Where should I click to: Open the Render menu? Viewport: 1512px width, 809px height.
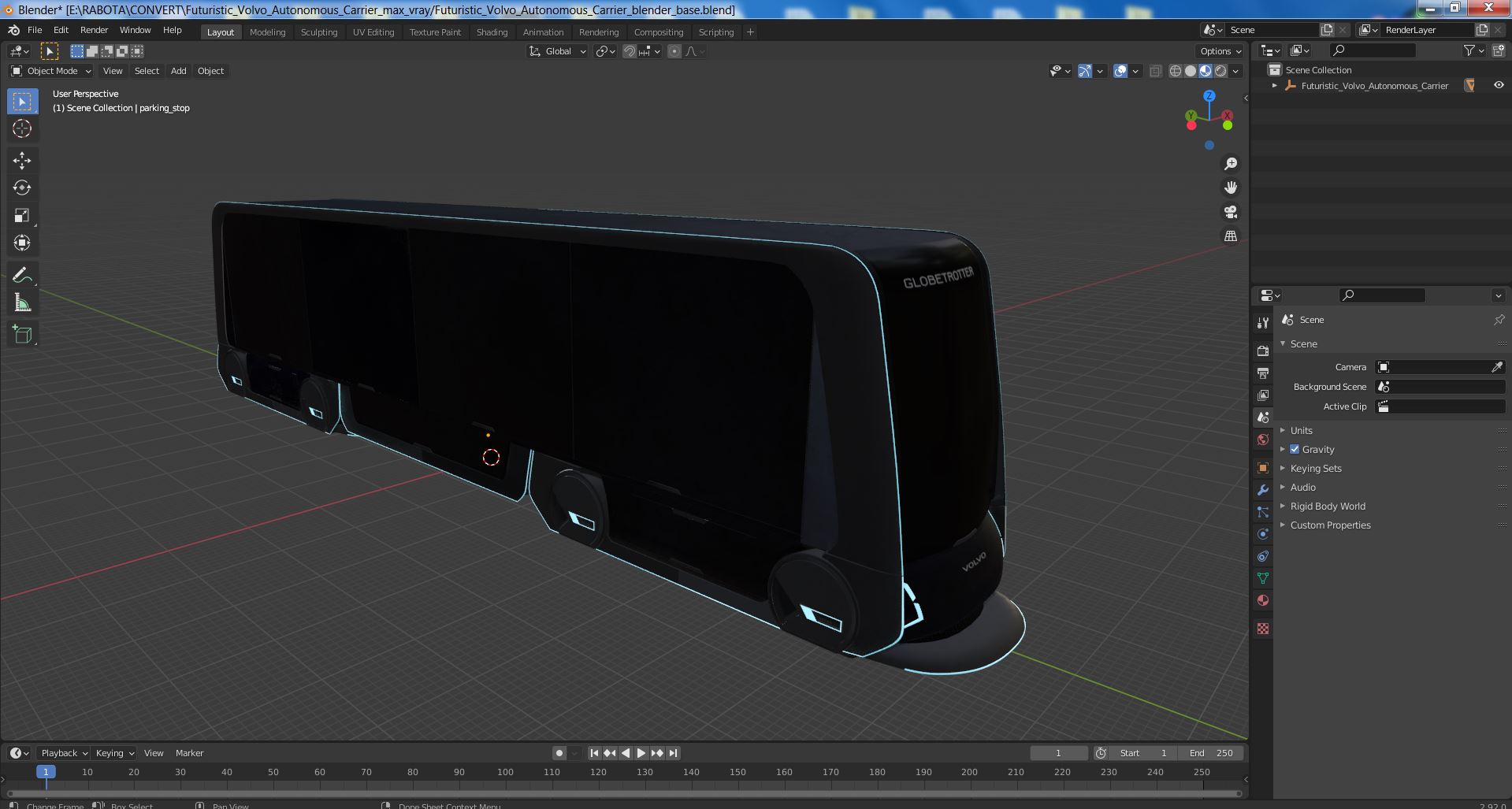tap(94, 30)
